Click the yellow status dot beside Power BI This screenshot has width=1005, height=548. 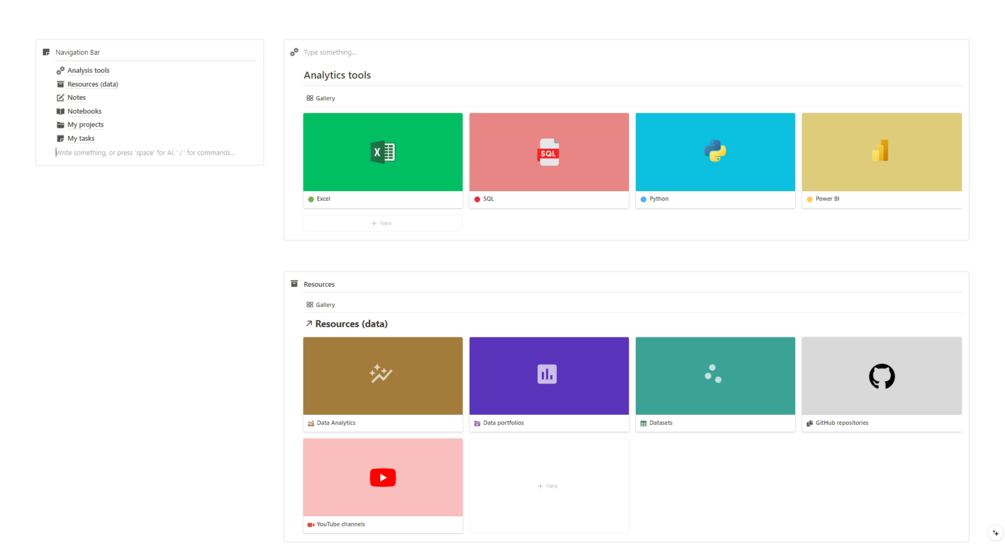(810, 199)
